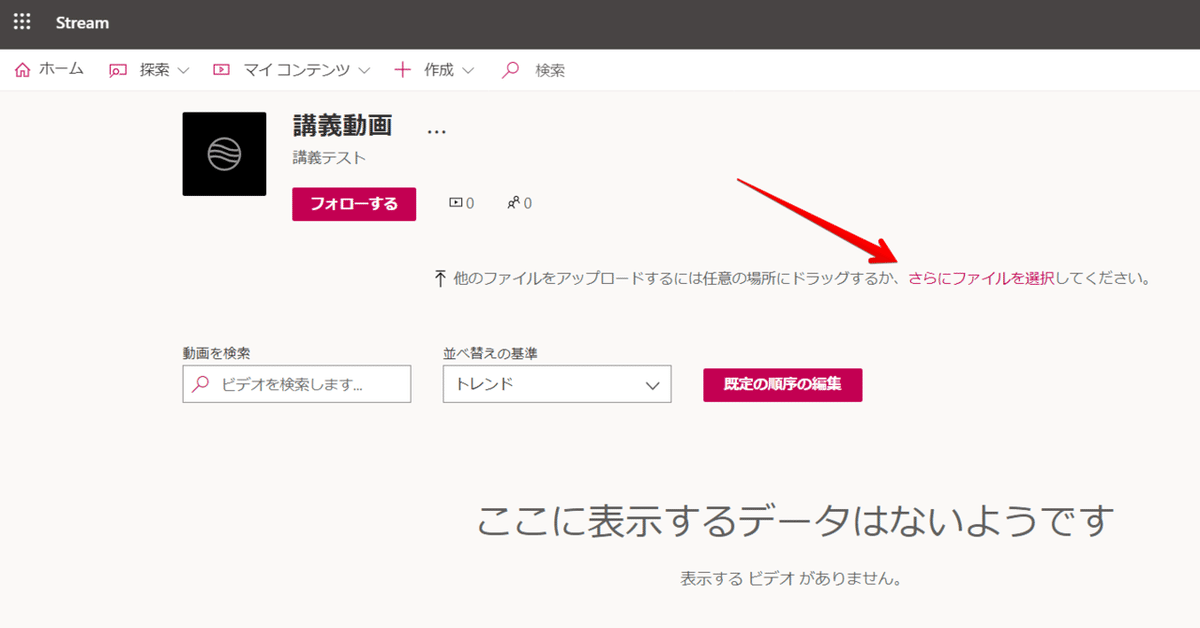Click the 並べ替えの基準 label
Screen dimensions: 1200x628
pyautogui.click(x=491, y=353)
